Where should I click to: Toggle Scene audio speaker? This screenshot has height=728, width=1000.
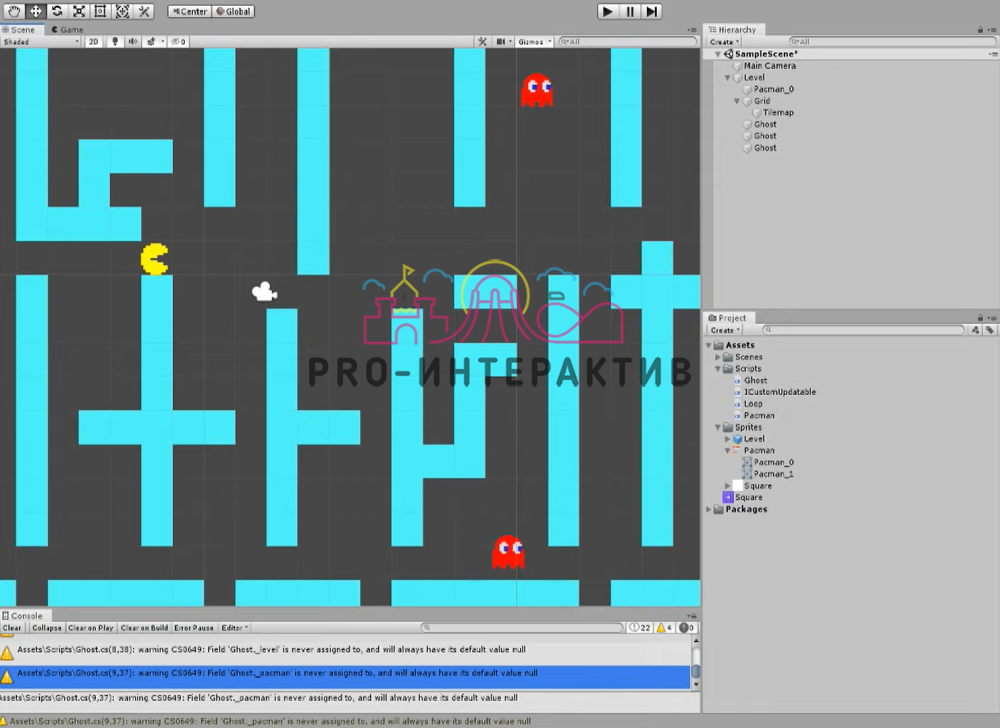click(x=133, y=41)
